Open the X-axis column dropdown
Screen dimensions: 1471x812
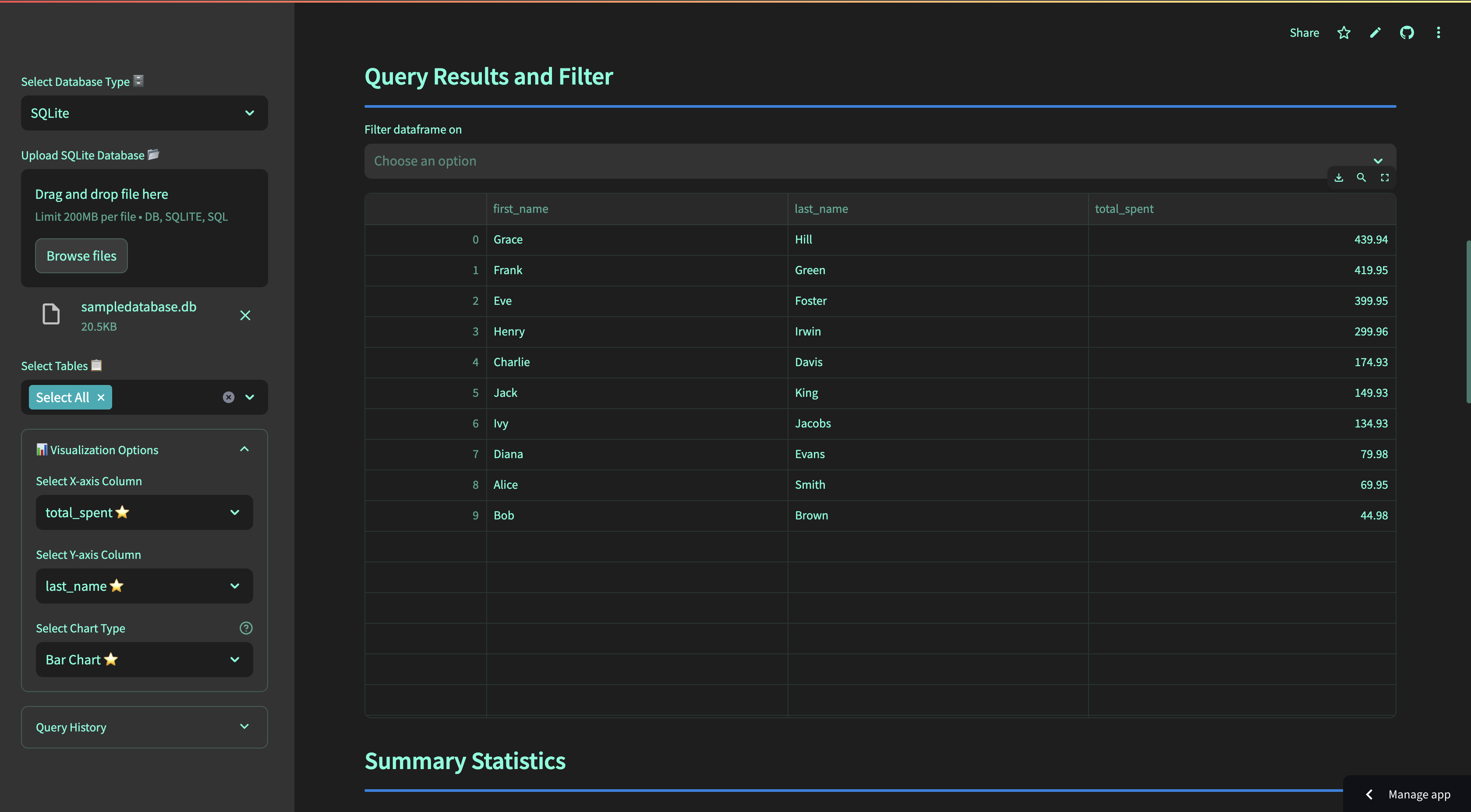pos(144,512)
